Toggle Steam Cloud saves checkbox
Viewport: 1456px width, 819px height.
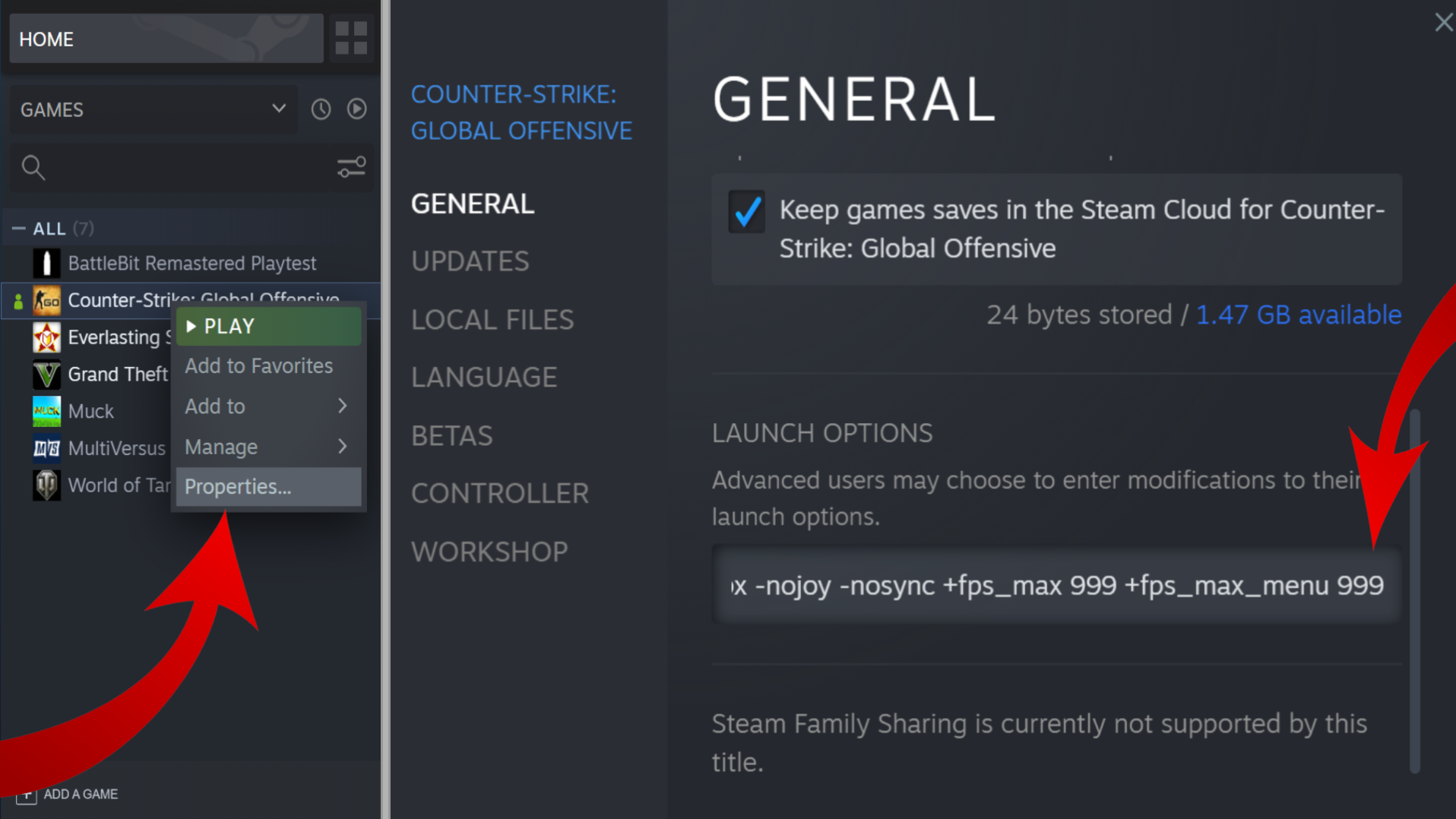tap(745, 211)
